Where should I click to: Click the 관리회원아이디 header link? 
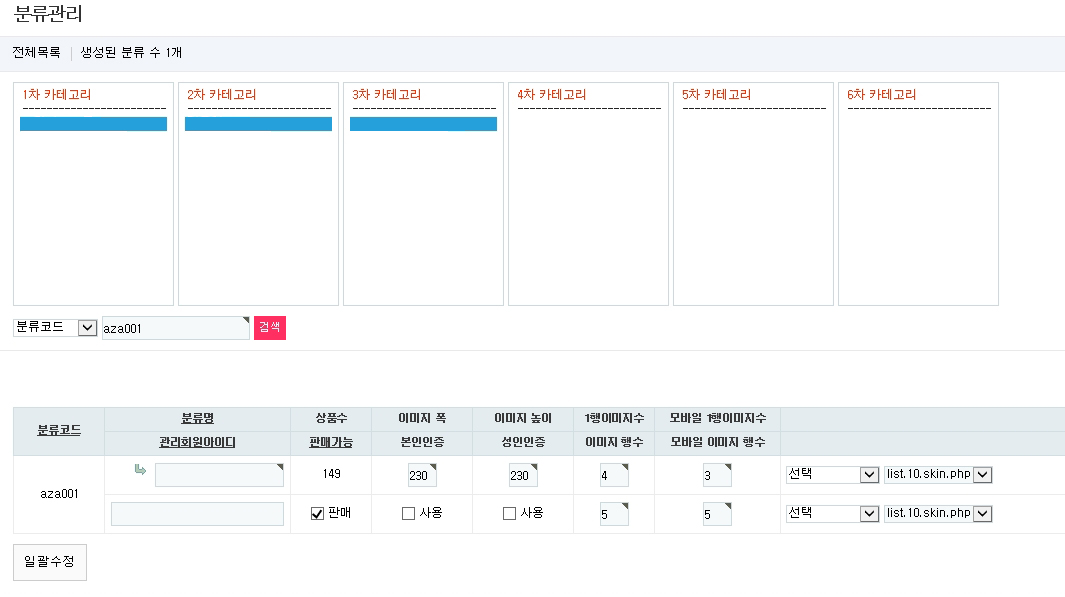197,442
